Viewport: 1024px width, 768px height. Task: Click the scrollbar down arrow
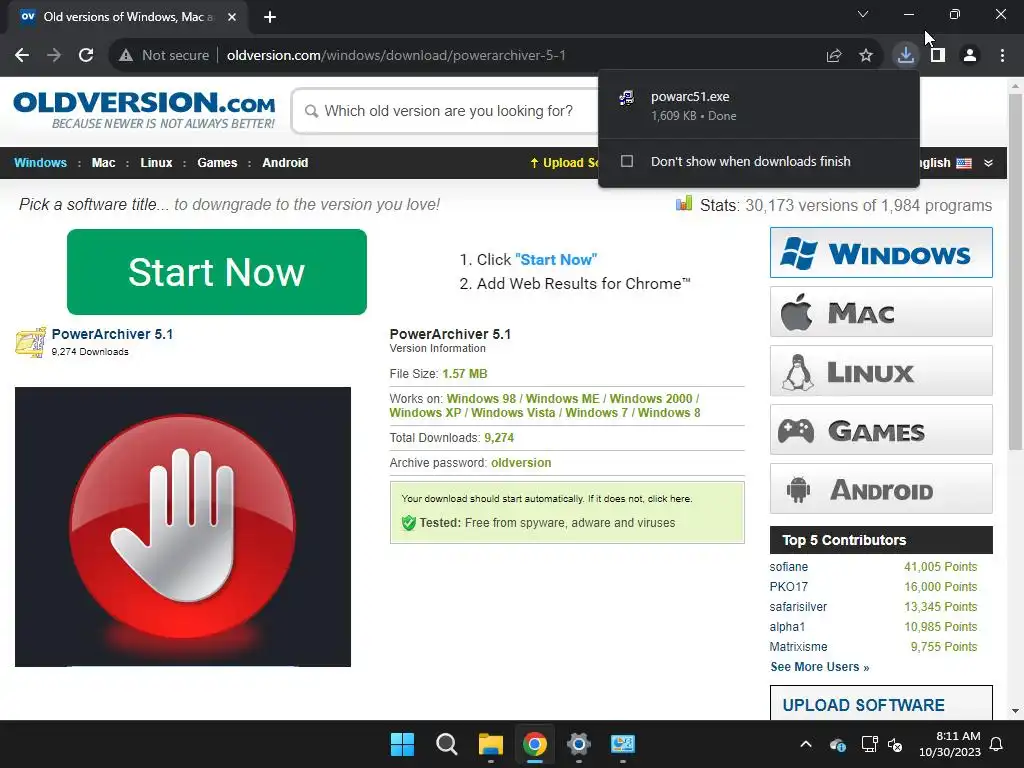point(1015,711)
